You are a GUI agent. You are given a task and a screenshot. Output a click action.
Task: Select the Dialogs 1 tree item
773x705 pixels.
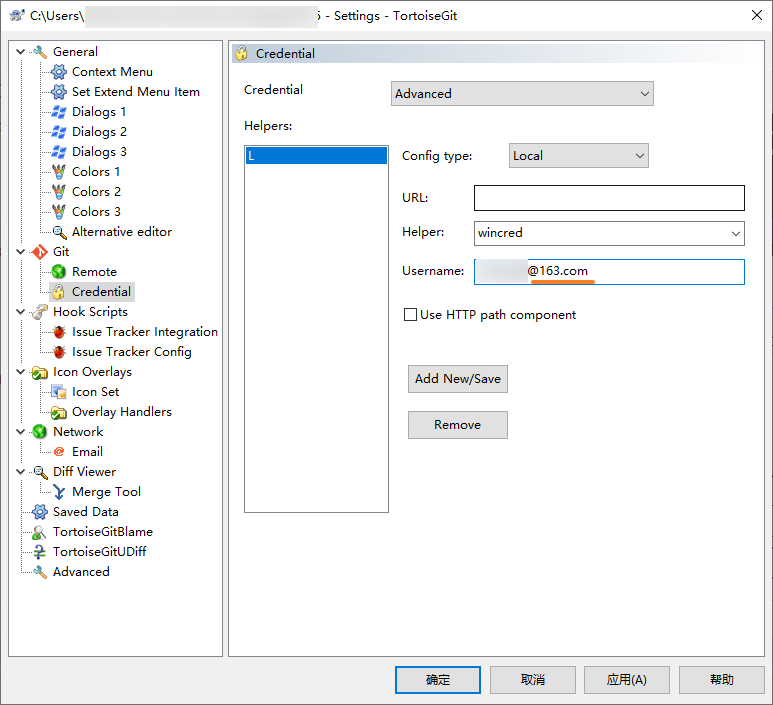pos(99,112)
